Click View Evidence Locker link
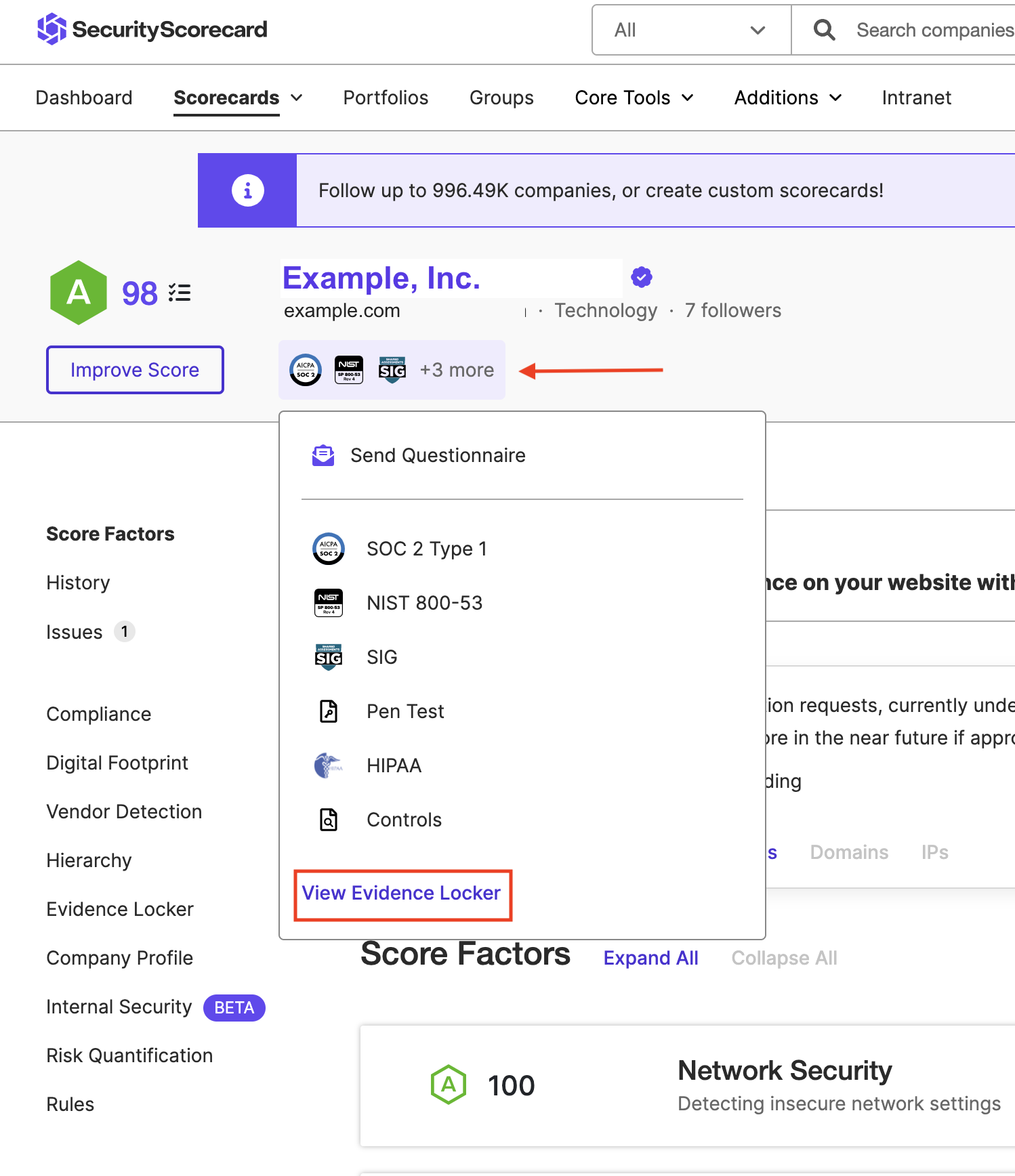The height and width of the screenshot is (1176, 1015). tap(402, 894)
